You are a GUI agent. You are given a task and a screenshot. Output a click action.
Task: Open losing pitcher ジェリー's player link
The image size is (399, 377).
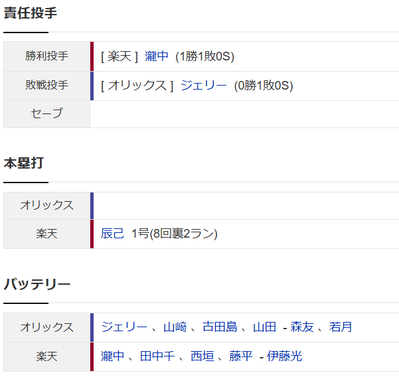(203, 86)
